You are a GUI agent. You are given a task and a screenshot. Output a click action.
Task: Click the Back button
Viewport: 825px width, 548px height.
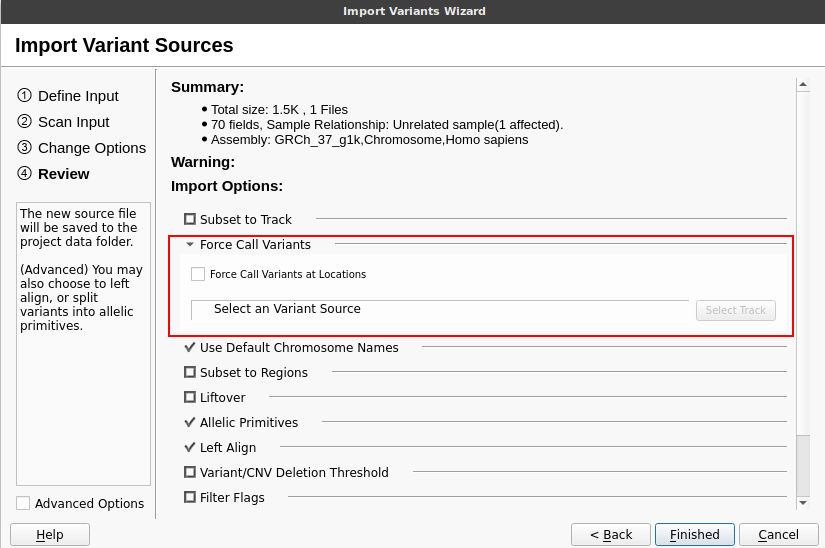coord(611,534)
